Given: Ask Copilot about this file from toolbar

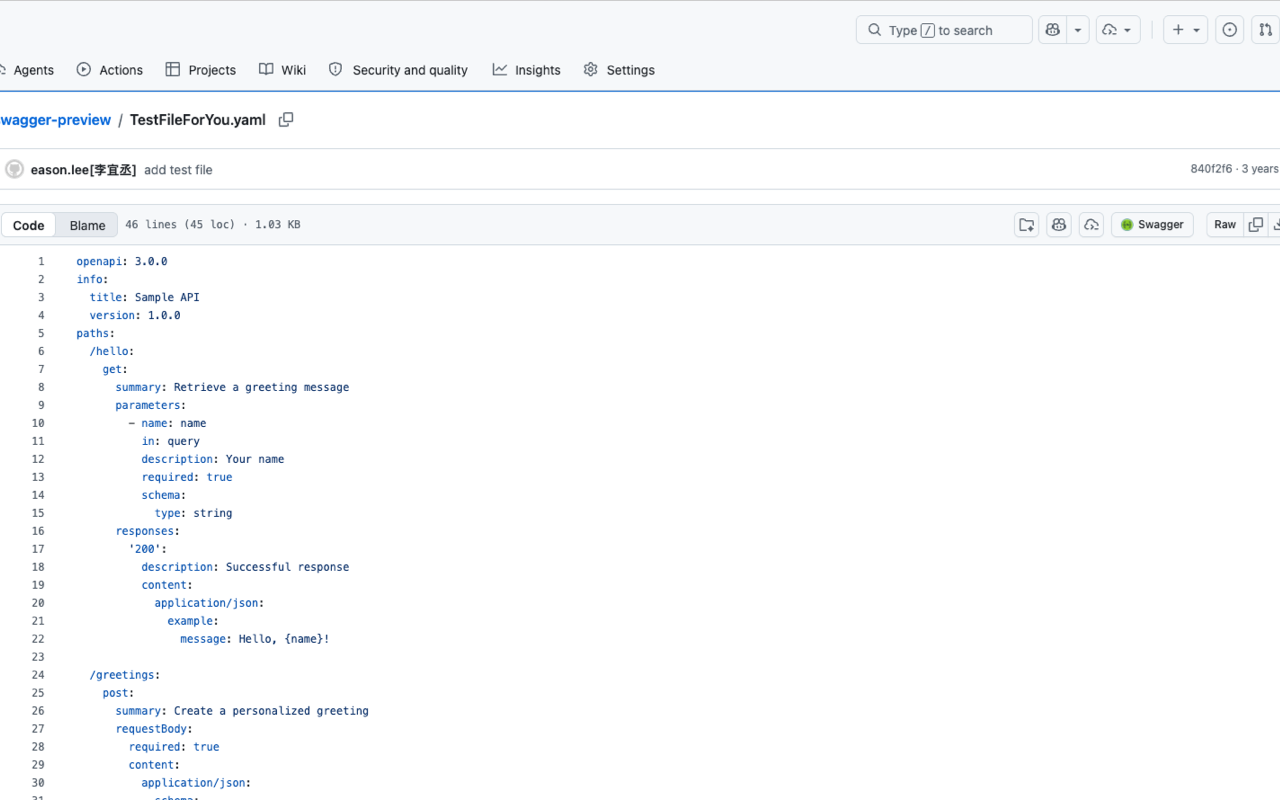Looking at the screenshot, I should (x=1059, y=225).
